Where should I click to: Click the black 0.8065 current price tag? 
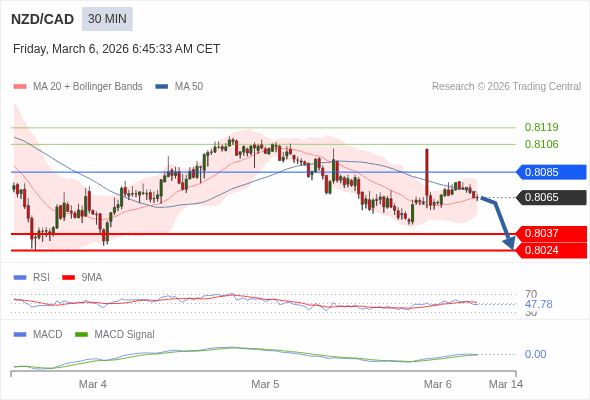click(x=551, y=197)
